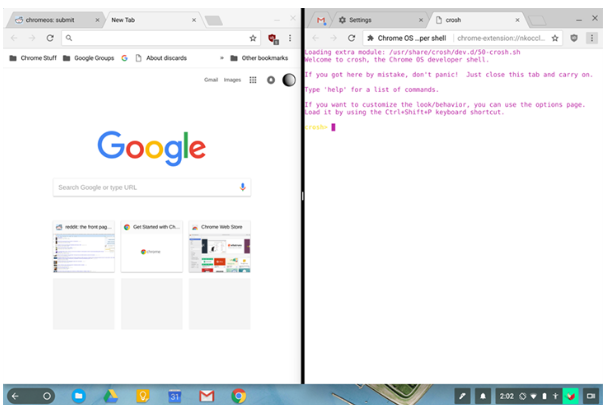Image resolution: width=604 pixels, height=405 pixels.
Task: Close the Settings tab
Action: pyautogui.click(x=421, y=20)
